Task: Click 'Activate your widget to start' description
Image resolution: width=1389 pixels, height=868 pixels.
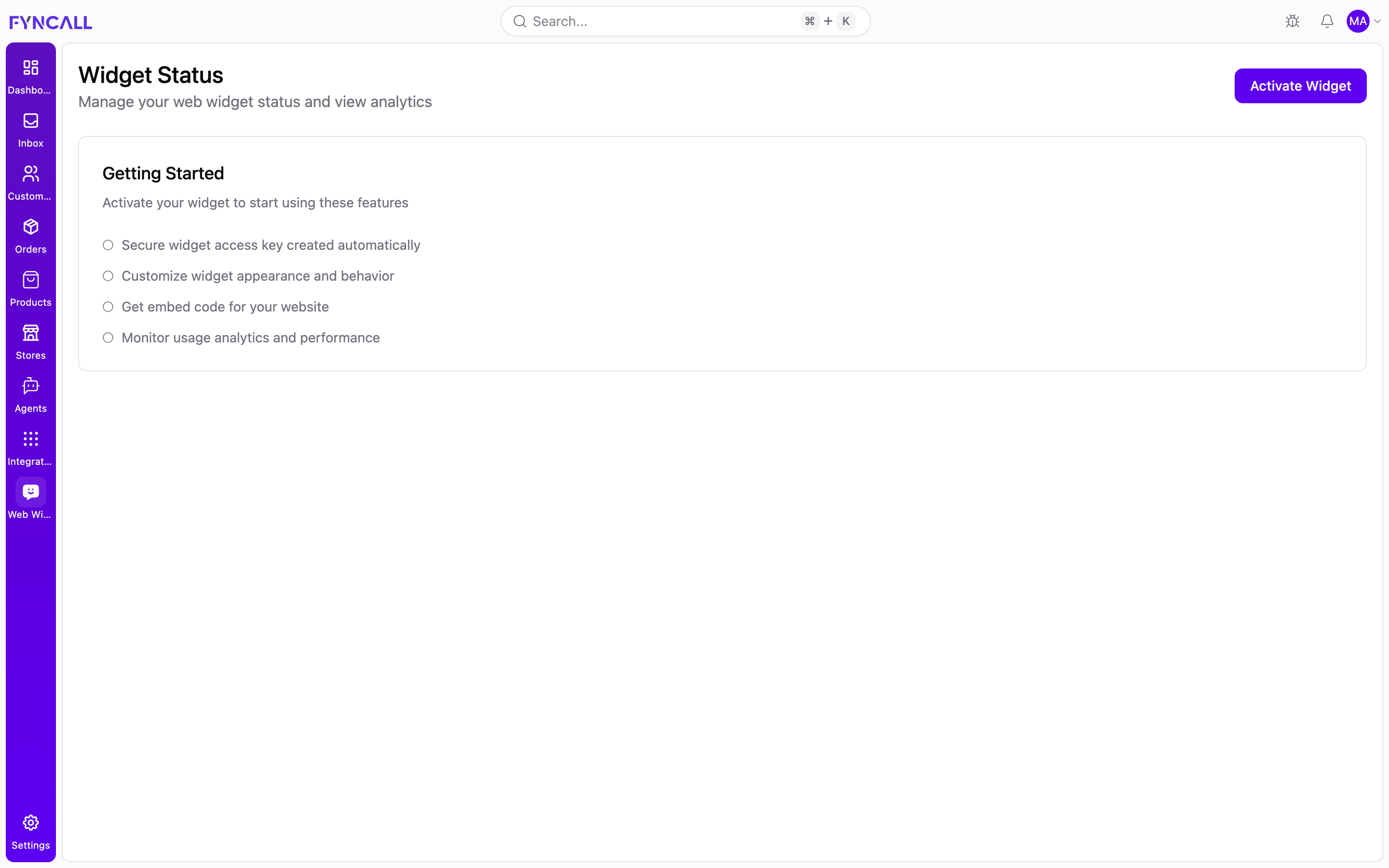Action: point(255,203)
